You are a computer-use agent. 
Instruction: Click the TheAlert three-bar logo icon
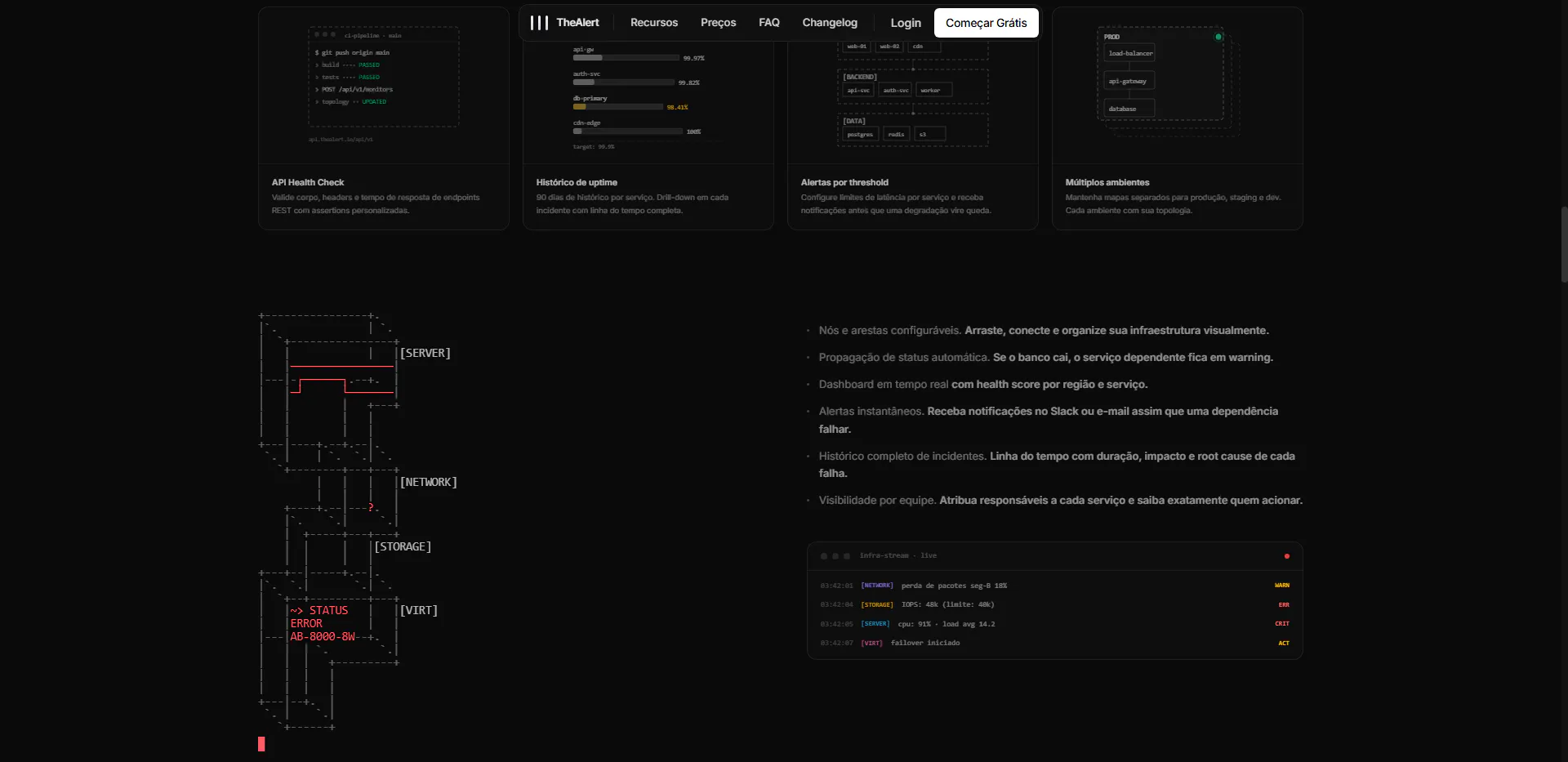[x=539, y=23]
